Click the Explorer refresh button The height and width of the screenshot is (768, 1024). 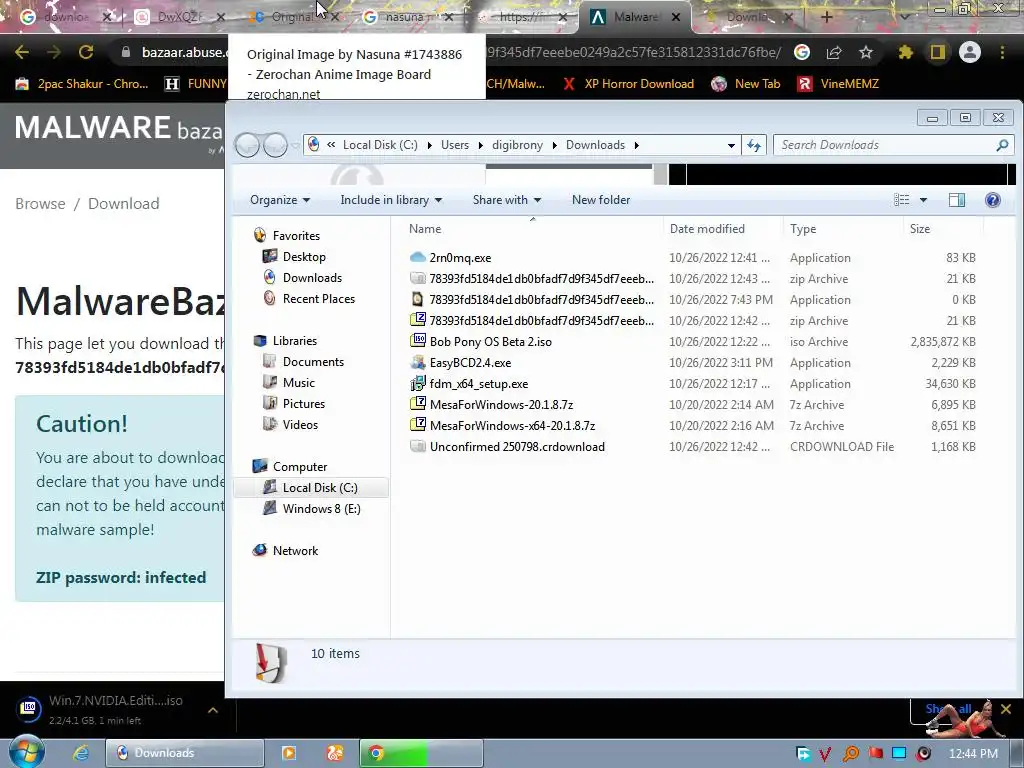(754, 145)
